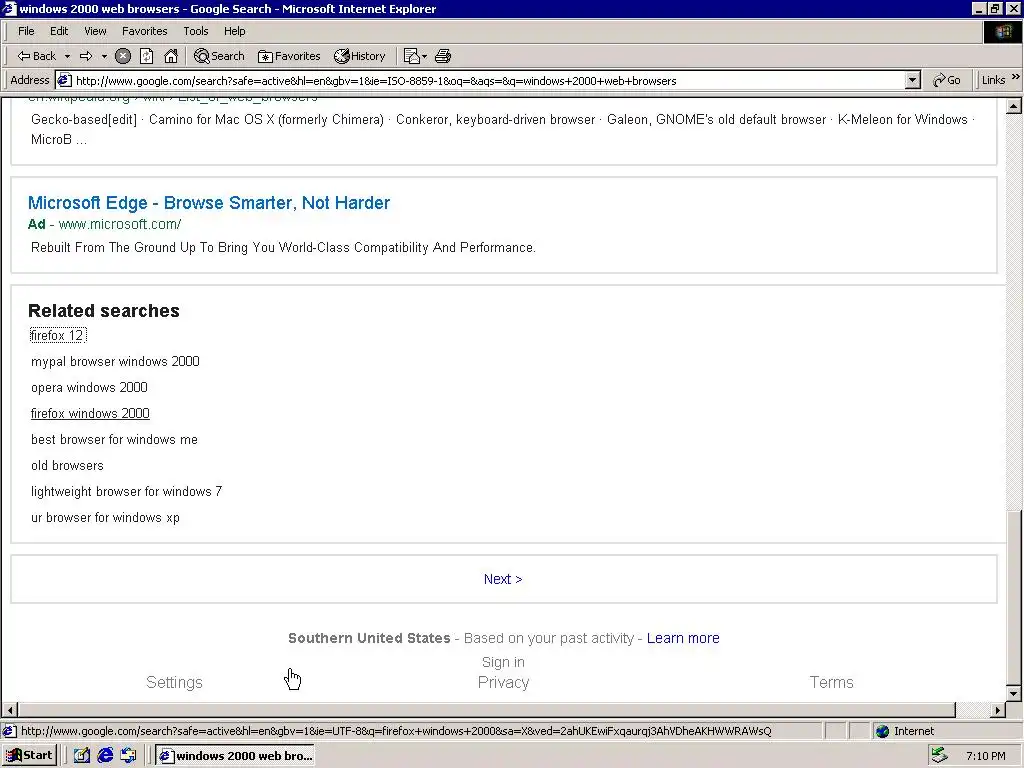Launch Outlook Express quick launch icon
The height and width of the screenshot is (768, 1024).
point(129,756)
